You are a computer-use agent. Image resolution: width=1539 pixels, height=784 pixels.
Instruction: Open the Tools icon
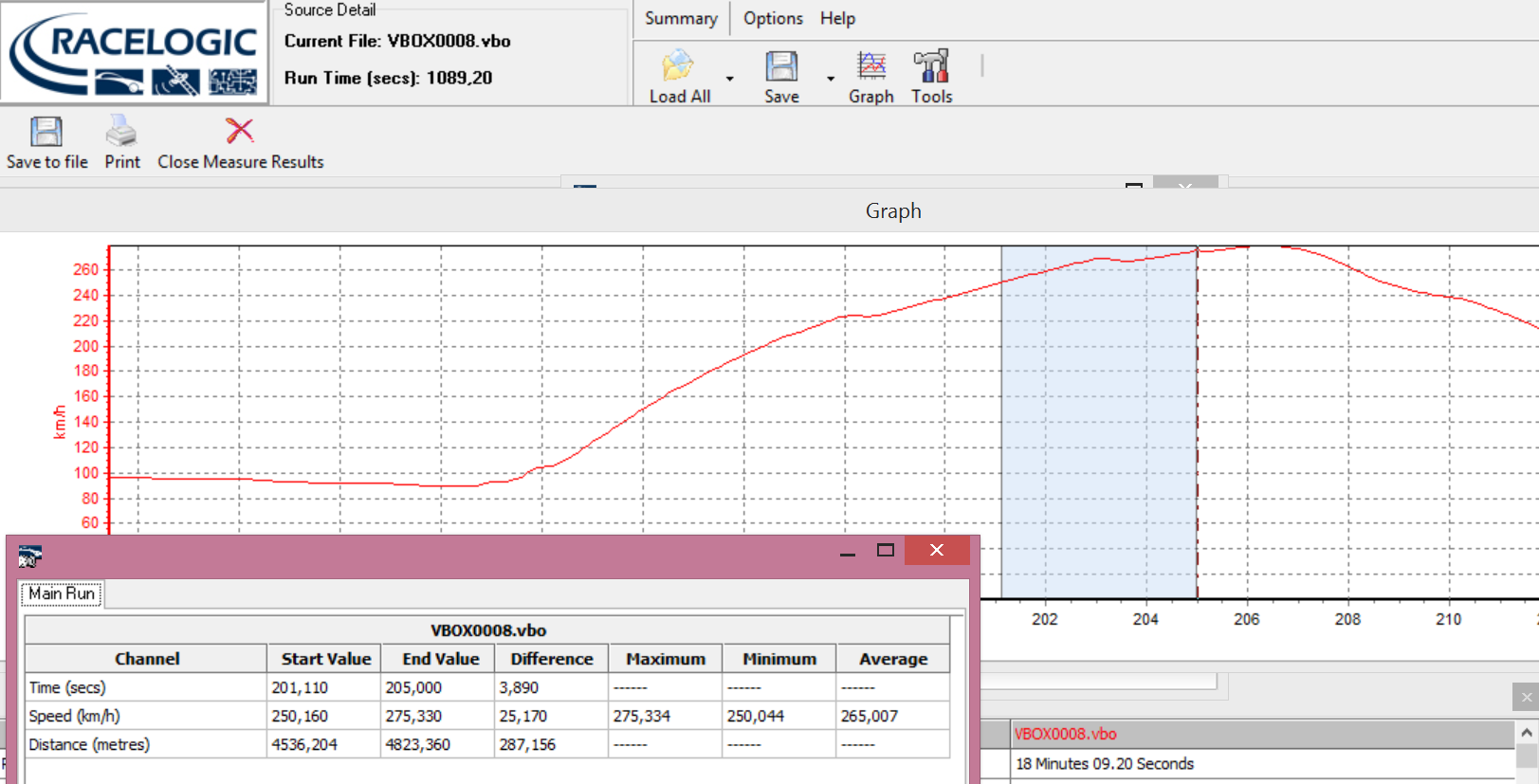(x=931, y=67)
